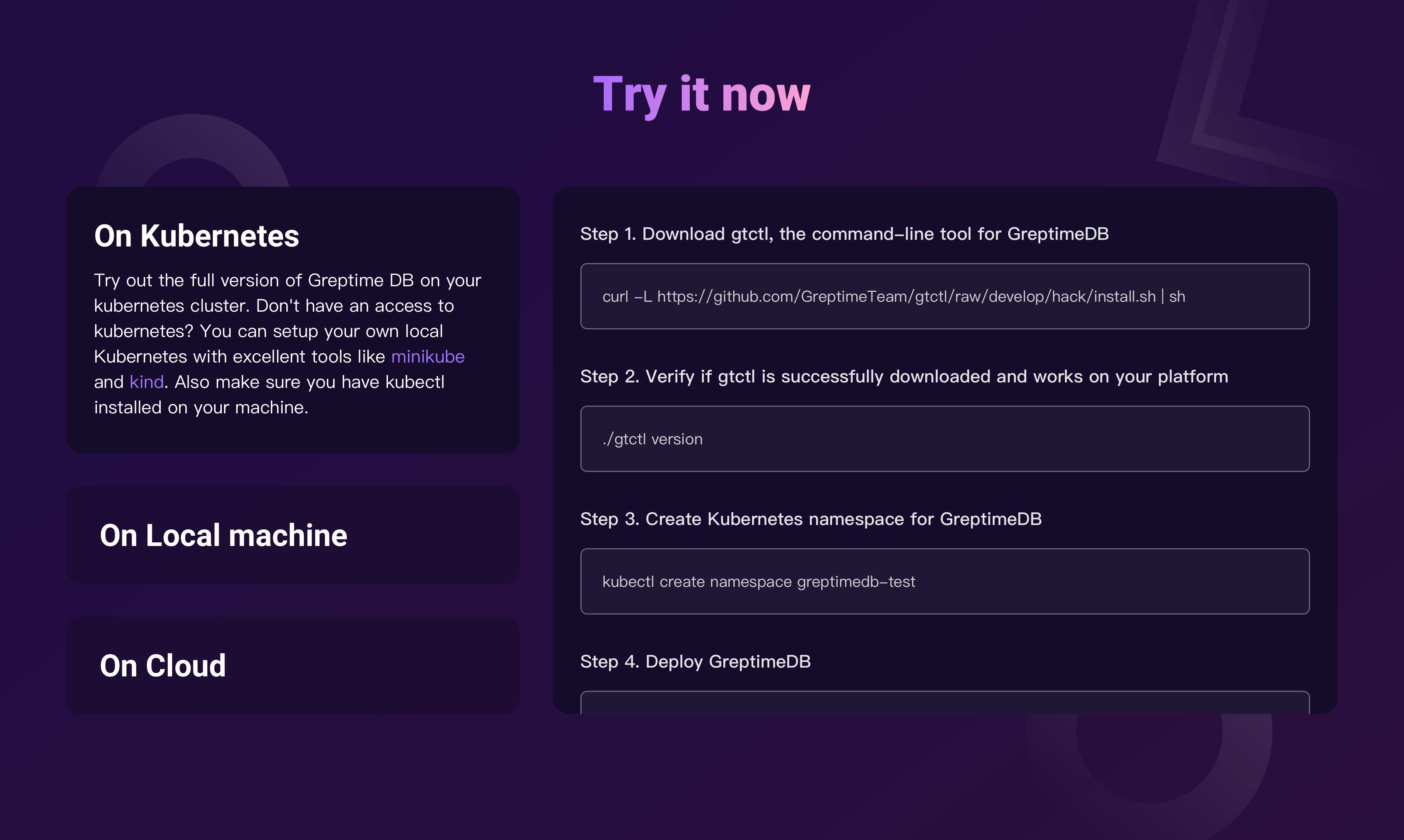
Task: Click the curl install command box
Action: pos(945,296)
